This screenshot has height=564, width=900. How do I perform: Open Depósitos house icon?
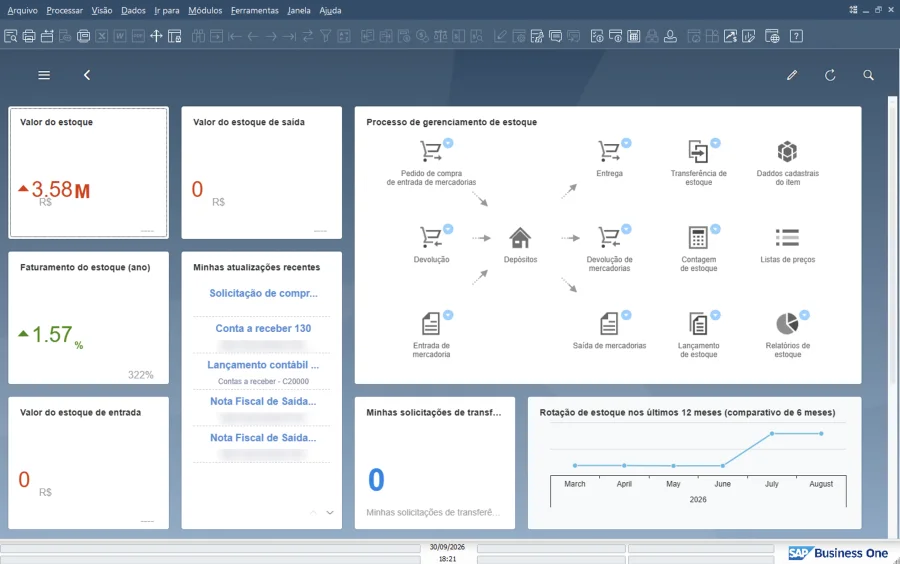click(520, 238)
